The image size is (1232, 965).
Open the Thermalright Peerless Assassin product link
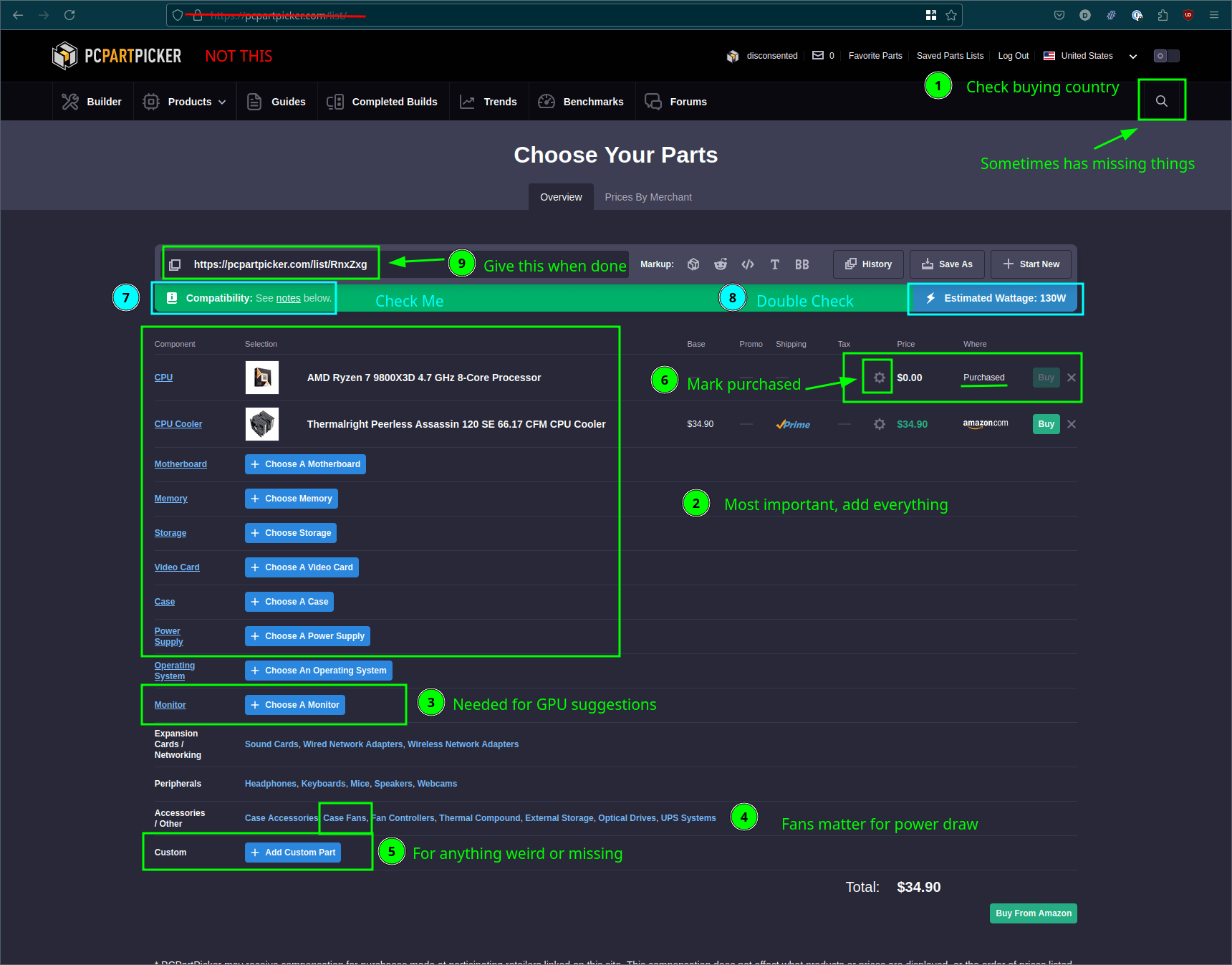(x=456, y=424)
